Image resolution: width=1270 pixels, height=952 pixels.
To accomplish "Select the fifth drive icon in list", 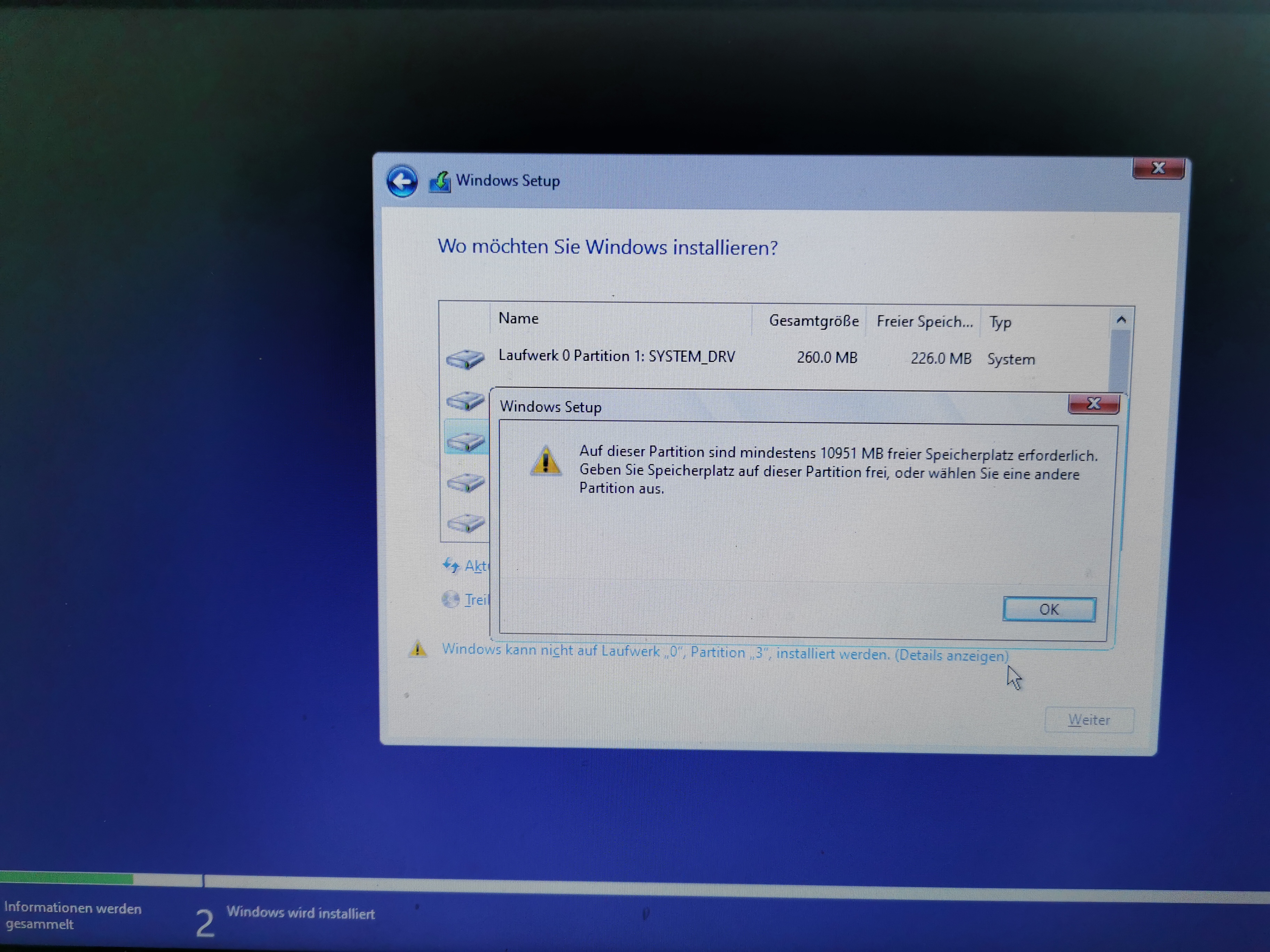I will click(465, 523).
